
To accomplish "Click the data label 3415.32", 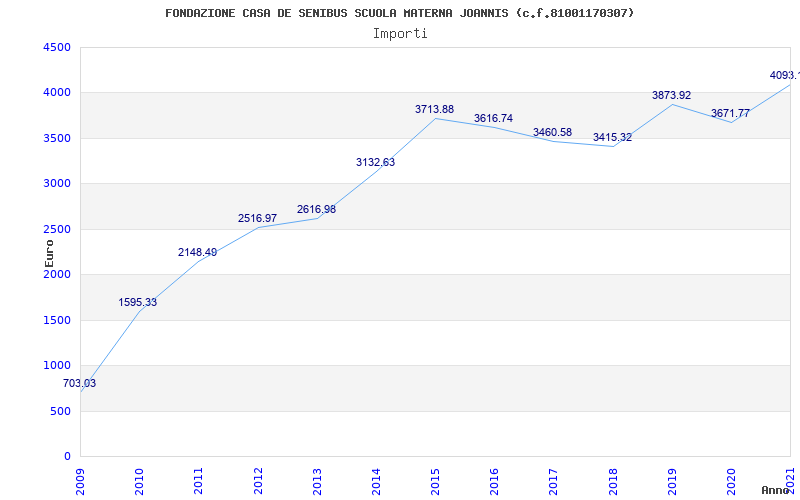I will pyautogui.click(x=612, y=137).
